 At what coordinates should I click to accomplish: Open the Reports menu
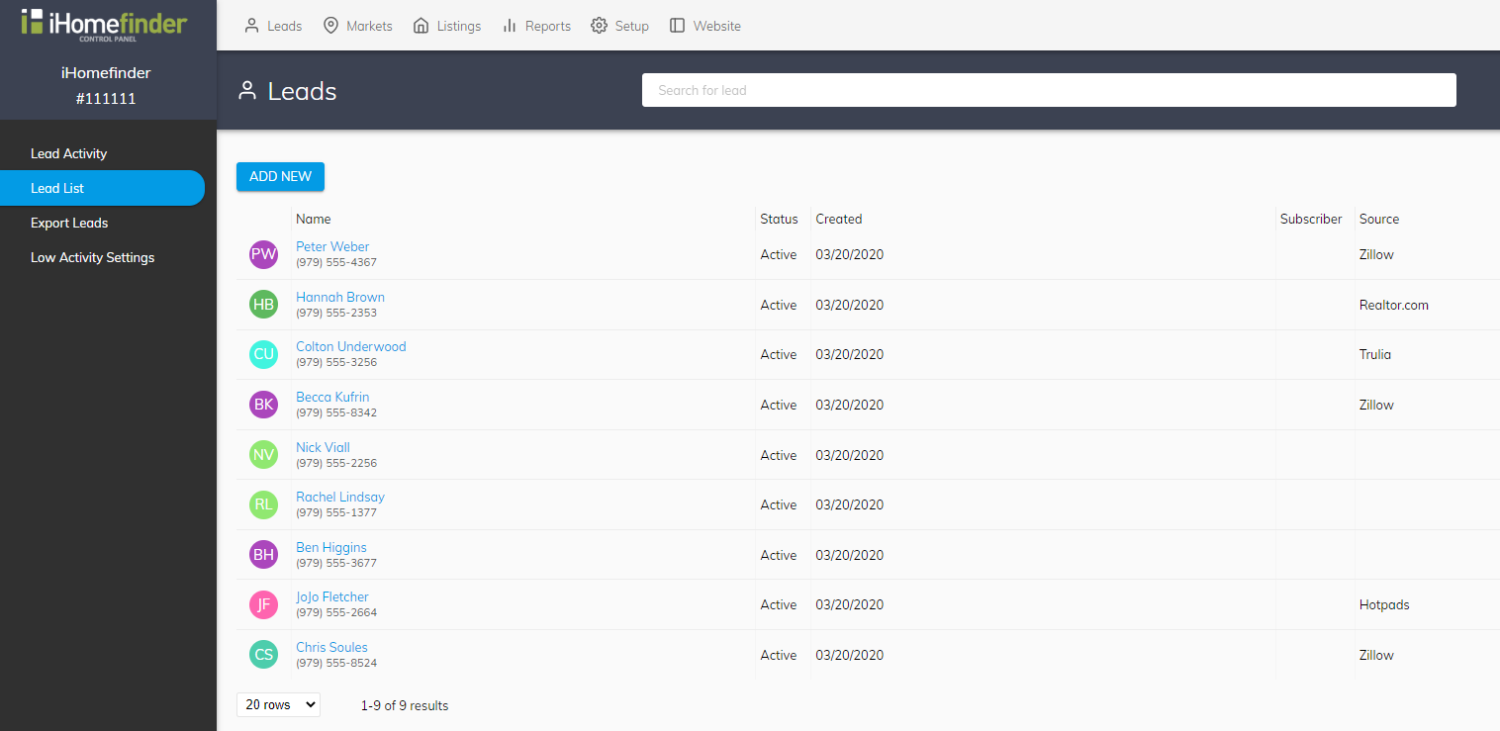537,26
